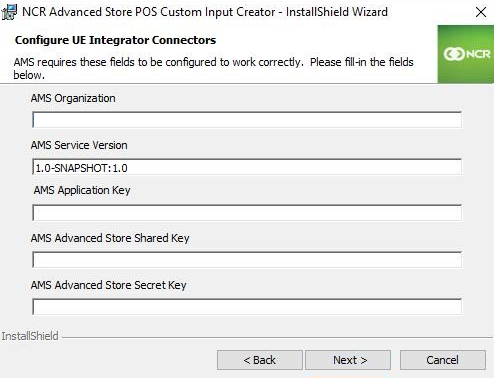The width and height of the screenshot is (494, 378).
Task: Click the AMS Advanced Store Shared Key label
Action: [x=110, y=238]
